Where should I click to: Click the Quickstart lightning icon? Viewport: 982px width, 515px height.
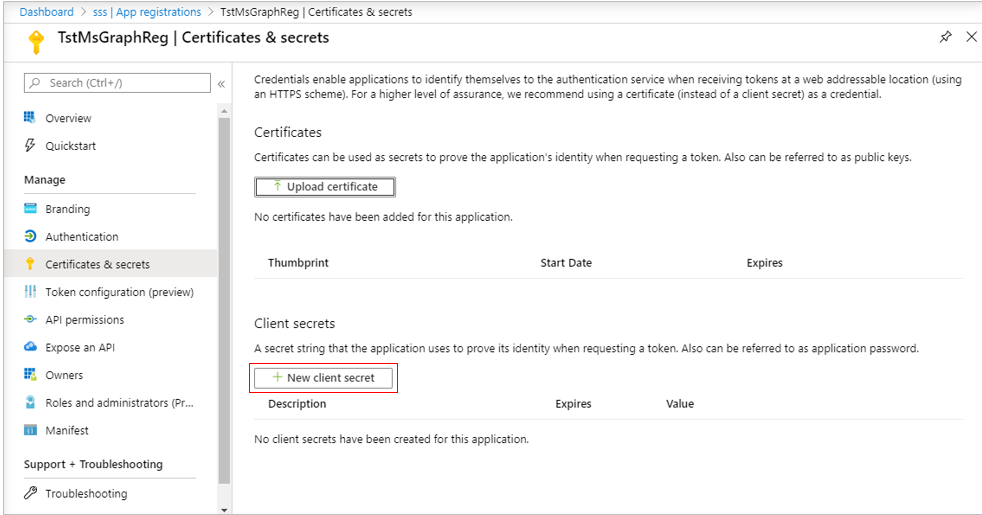click(29, 145)
